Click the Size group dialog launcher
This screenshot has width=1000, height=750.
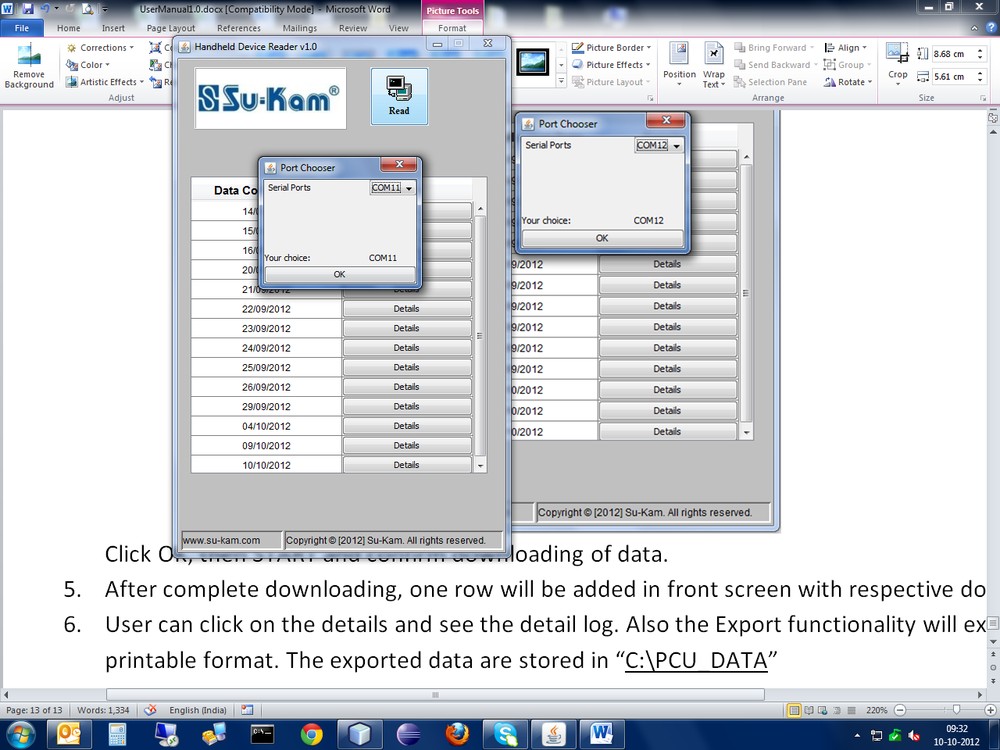pyautogui.click(x=983, y=98)
